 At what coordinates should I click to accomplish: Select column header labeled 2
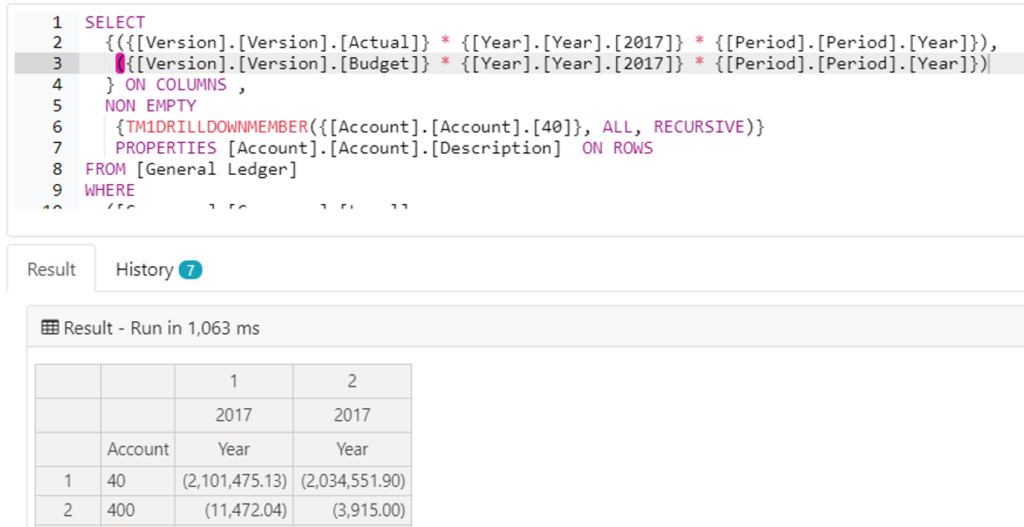click(x=352, y=381)
